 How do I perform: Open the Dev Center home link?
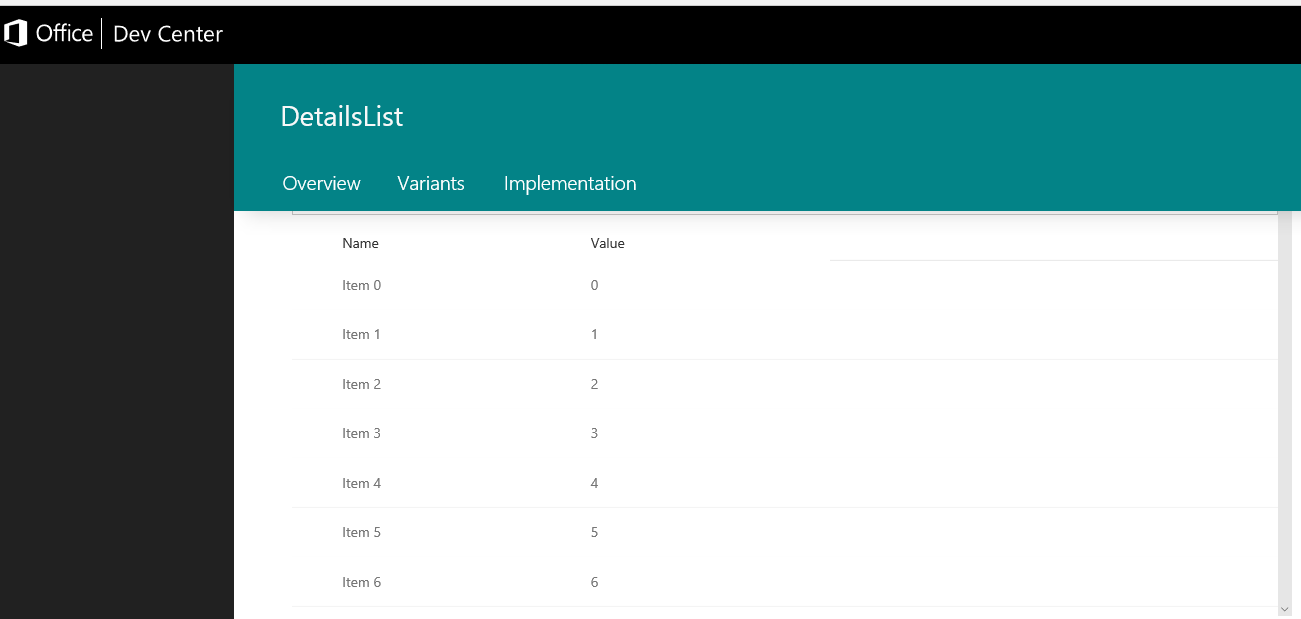point(166,33)
